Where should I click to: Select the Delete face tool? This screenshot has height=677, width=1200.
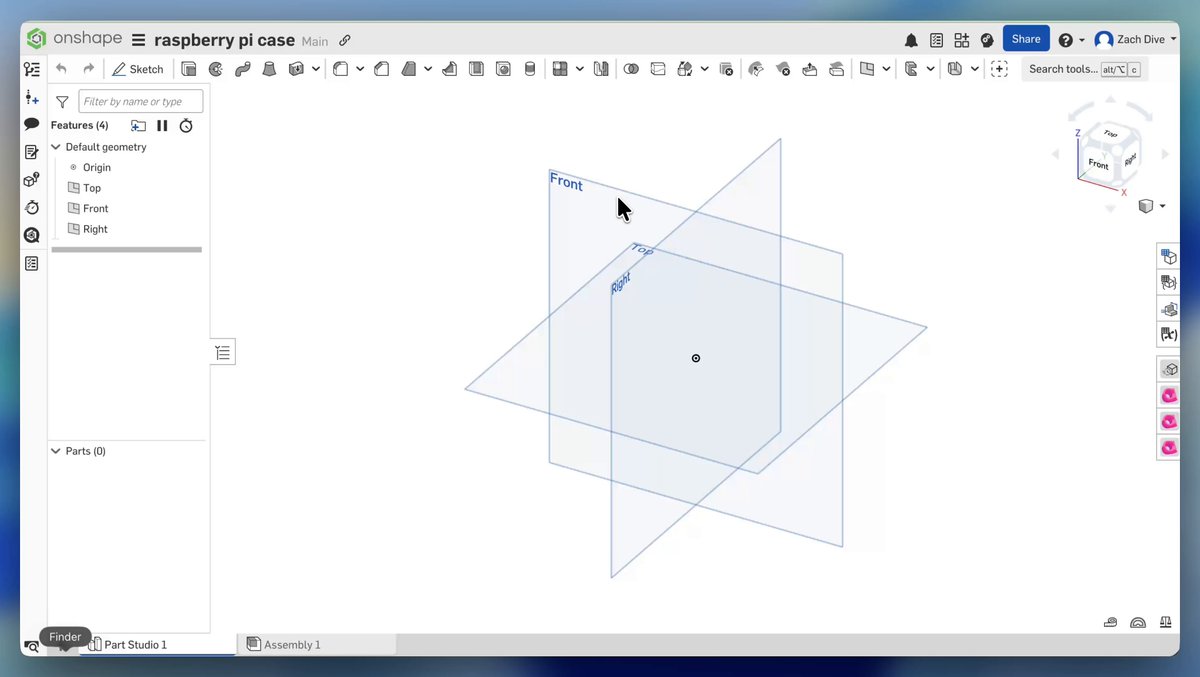pos(783,69)
